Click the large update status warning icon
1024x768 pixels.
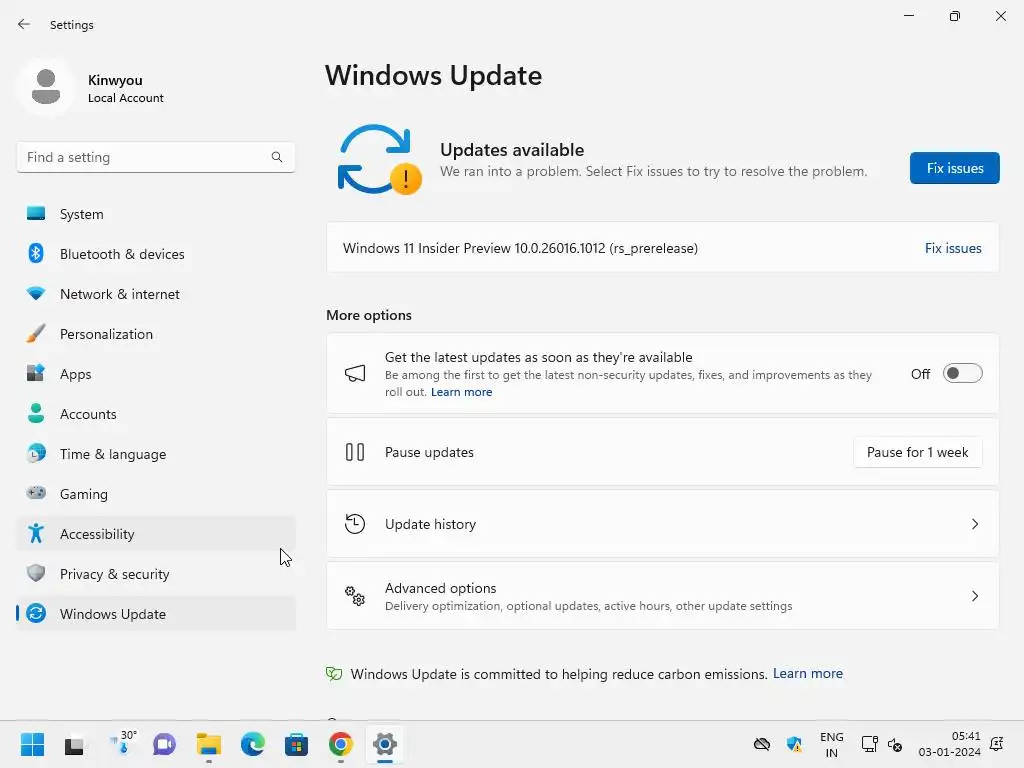click(x=379, y=160)
